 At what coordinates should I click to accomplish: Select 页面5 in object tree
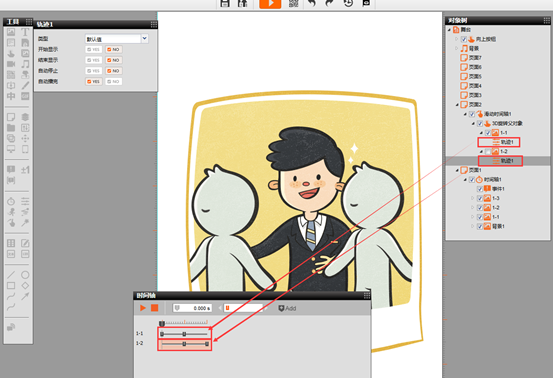coord(475,77)
